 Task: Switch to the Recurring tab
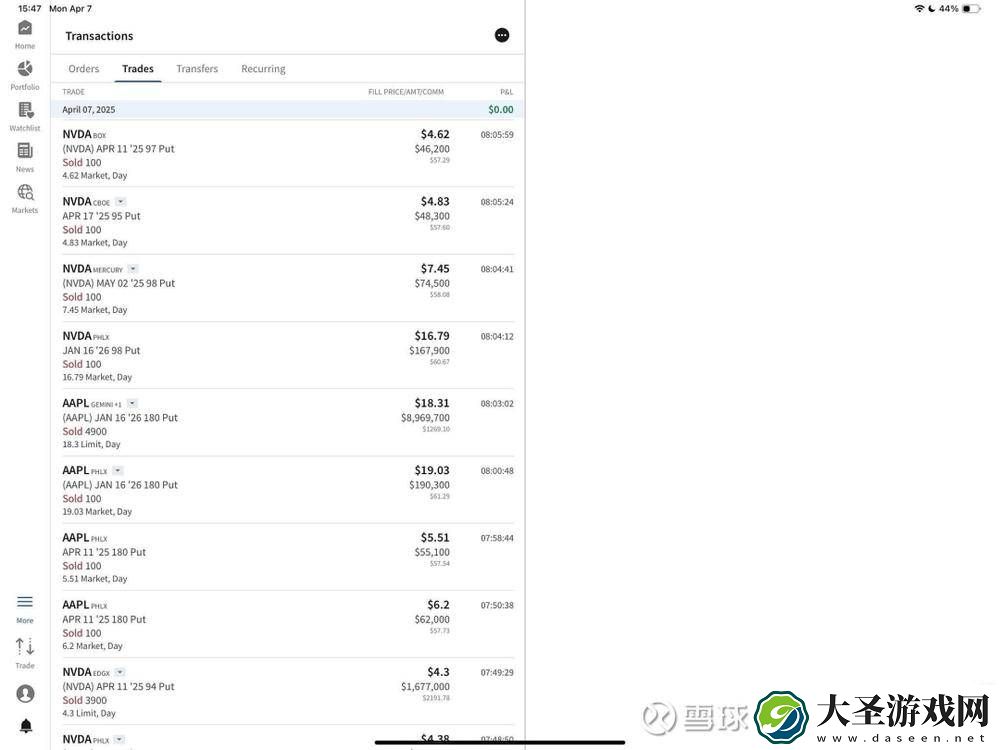263,68
